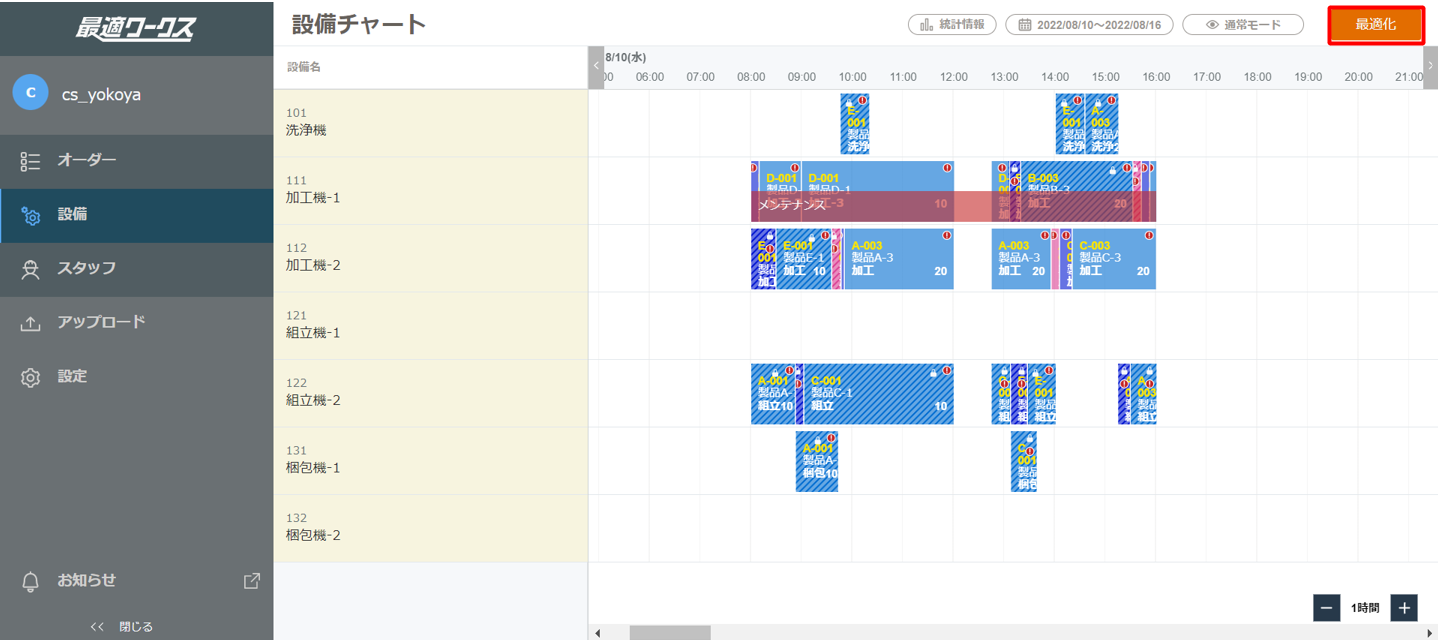This screenshot has height=640, width=1438.
Task: Click the 1時間 zoom level label
Action: (1365, 607)
